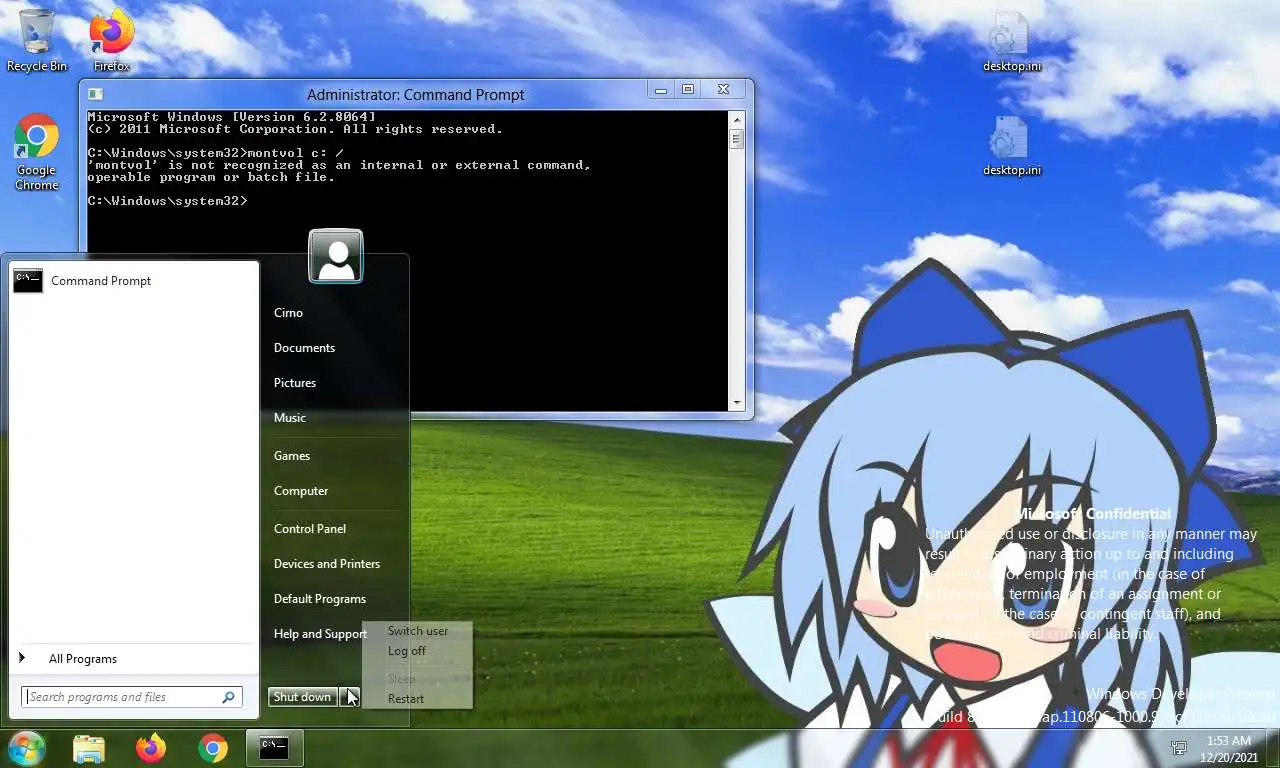Choose Switch user in power menu
Screen dimensions: 1280x768
[x=417, y=631]
